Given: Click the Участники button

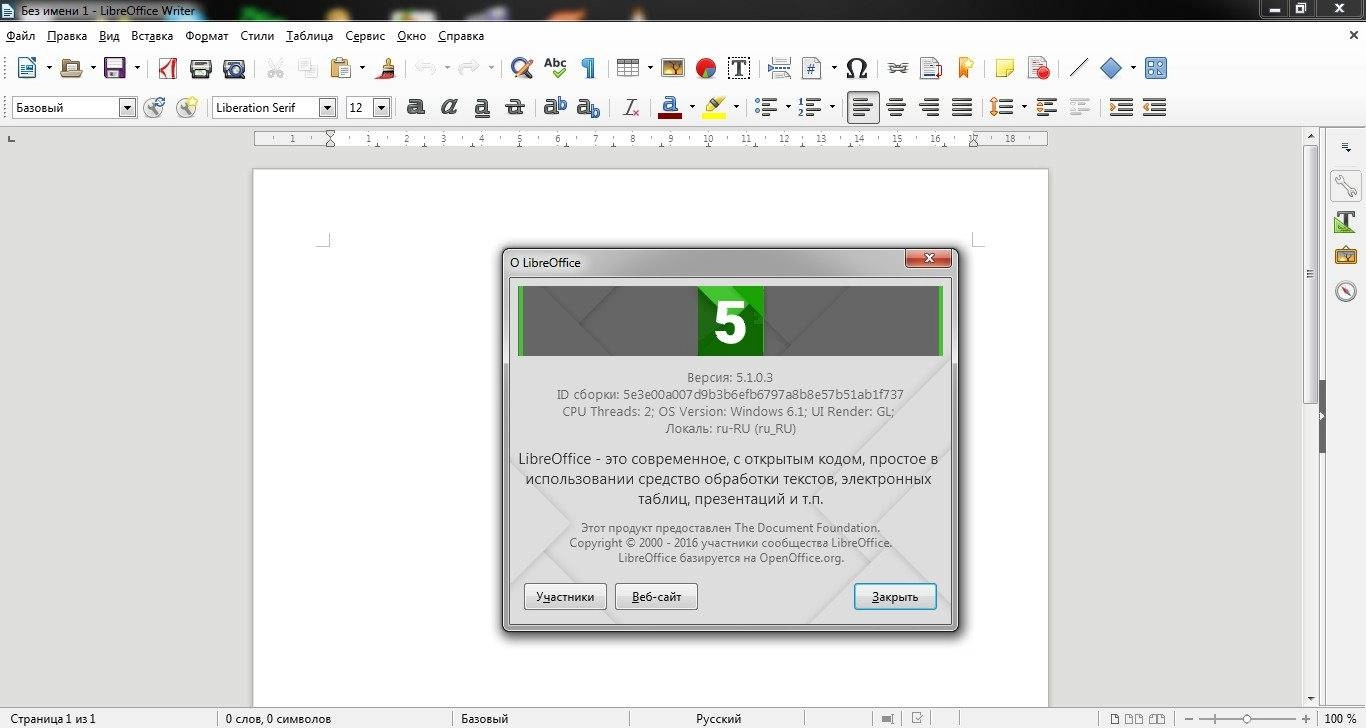Looking at the screenshot, I should (565, 597).
